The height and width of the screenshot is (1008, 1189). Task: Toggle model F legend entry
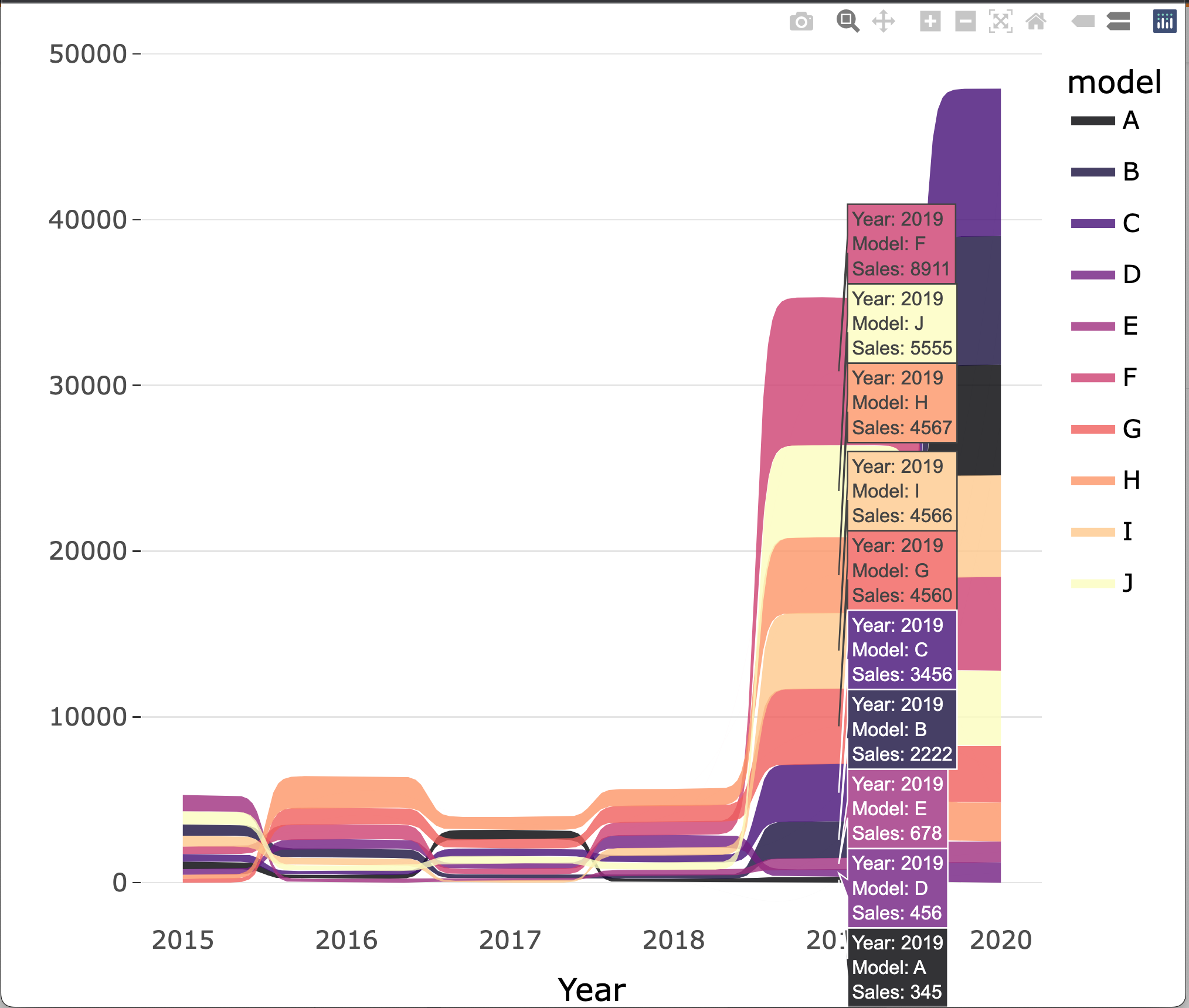pos(1105,377)
